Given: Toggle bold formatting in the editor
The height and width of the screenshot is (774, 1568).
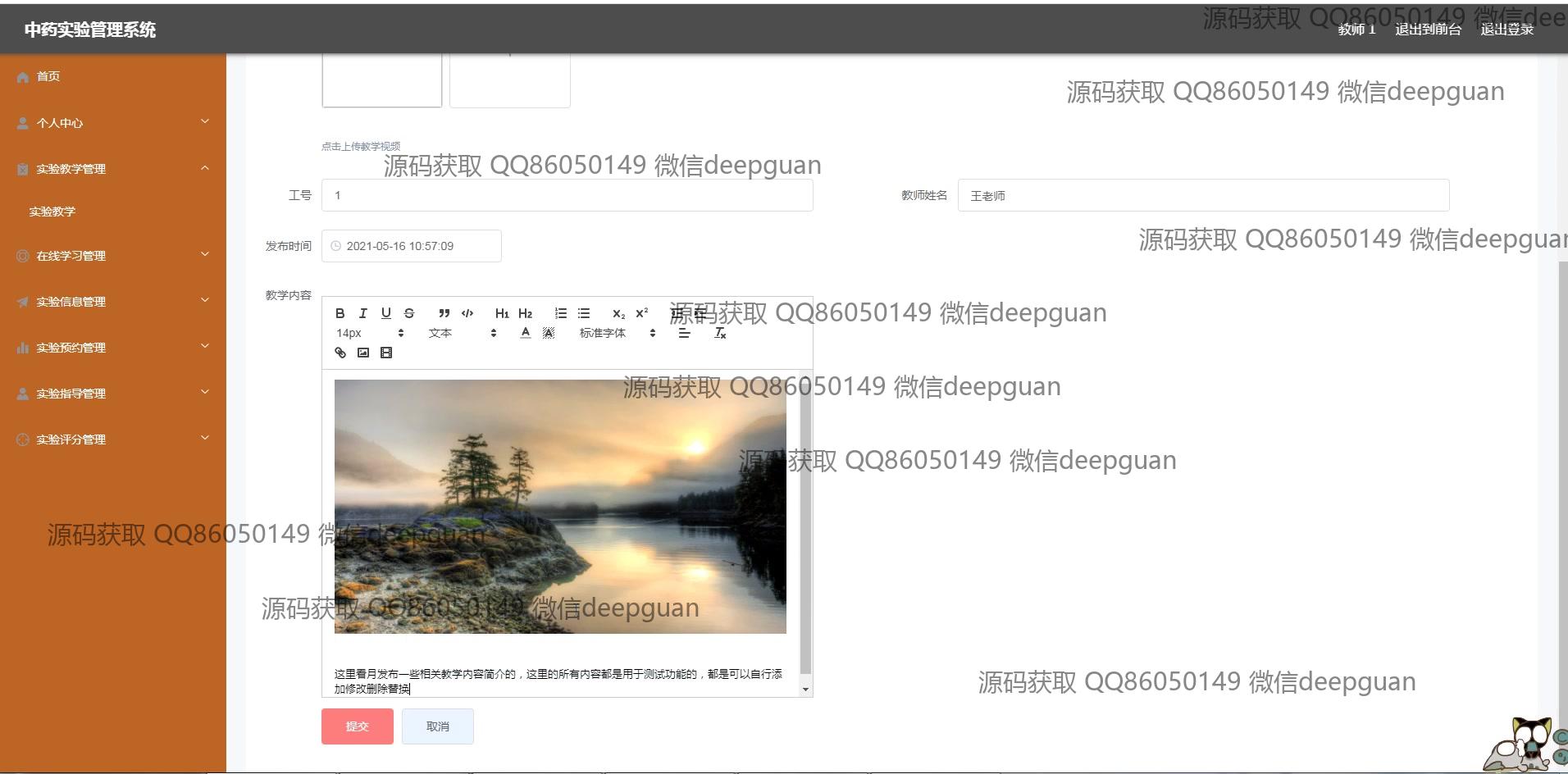Looking at the screenshot, I should pyautogui.click(x=340, y=313).
